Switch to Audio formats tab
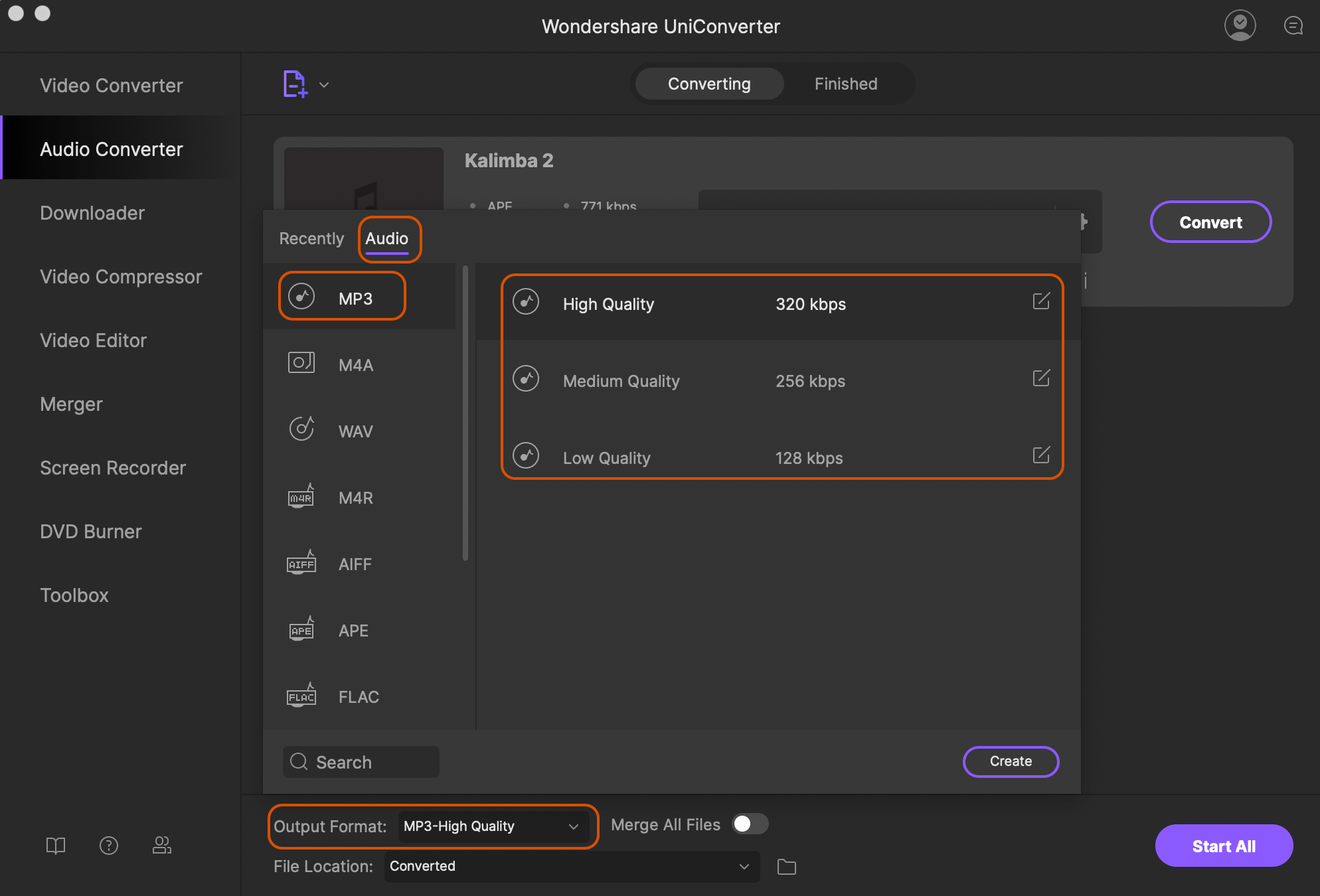 coord(387,238)
